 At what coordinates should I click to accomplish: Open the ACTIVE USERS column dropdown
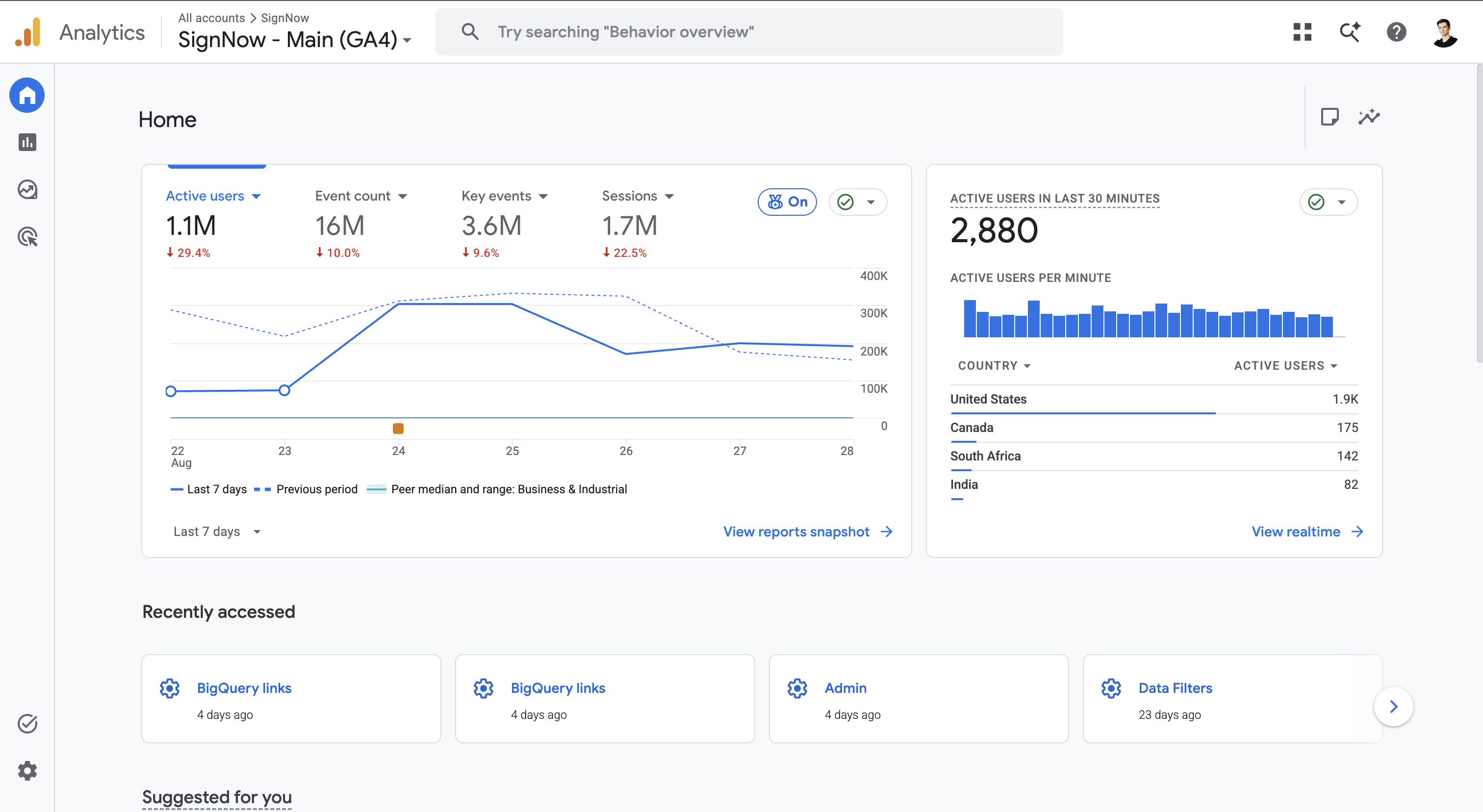tap(1286, 366)
